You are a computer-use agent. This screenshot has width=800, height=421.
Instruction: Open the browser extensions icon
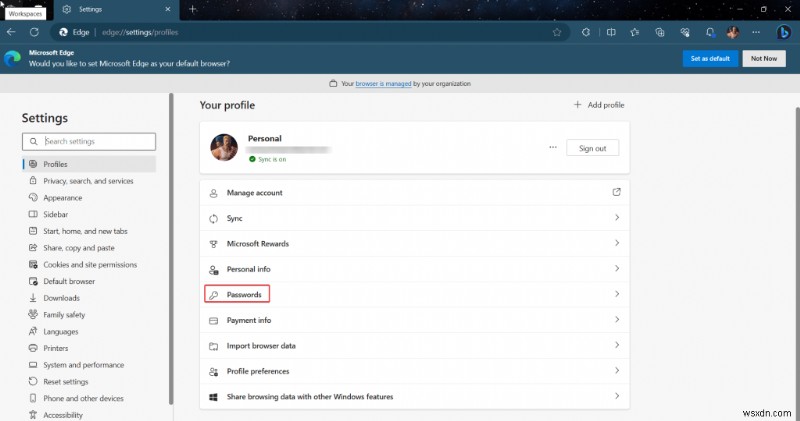[x=586, y=32]
